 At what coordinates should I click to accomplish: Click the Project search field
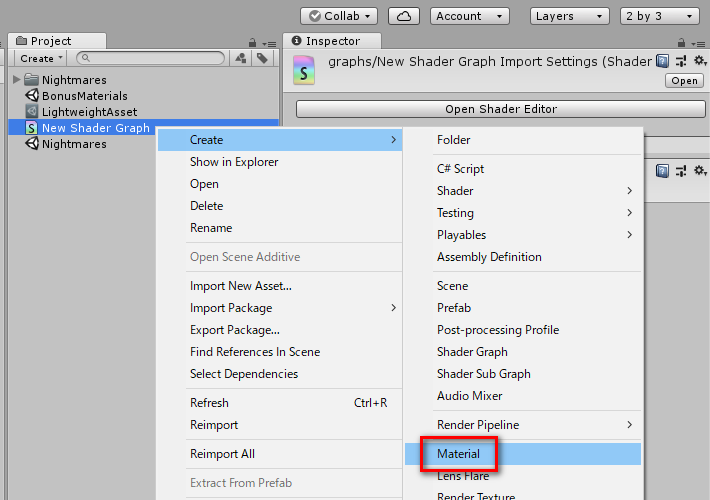coord(150,58)
